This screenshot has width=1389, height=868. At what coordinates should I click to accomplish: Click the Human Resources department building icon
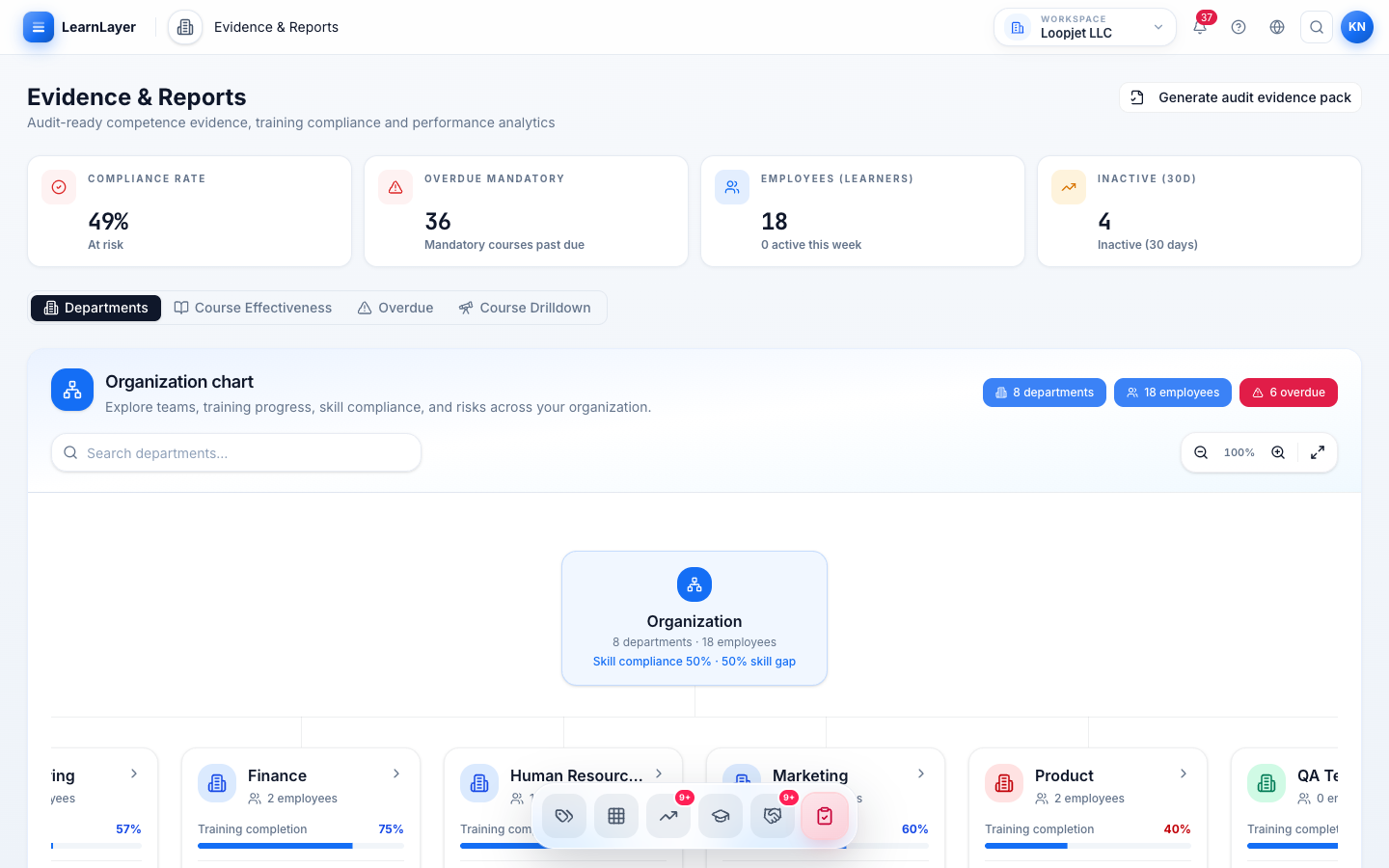[479, 783]
